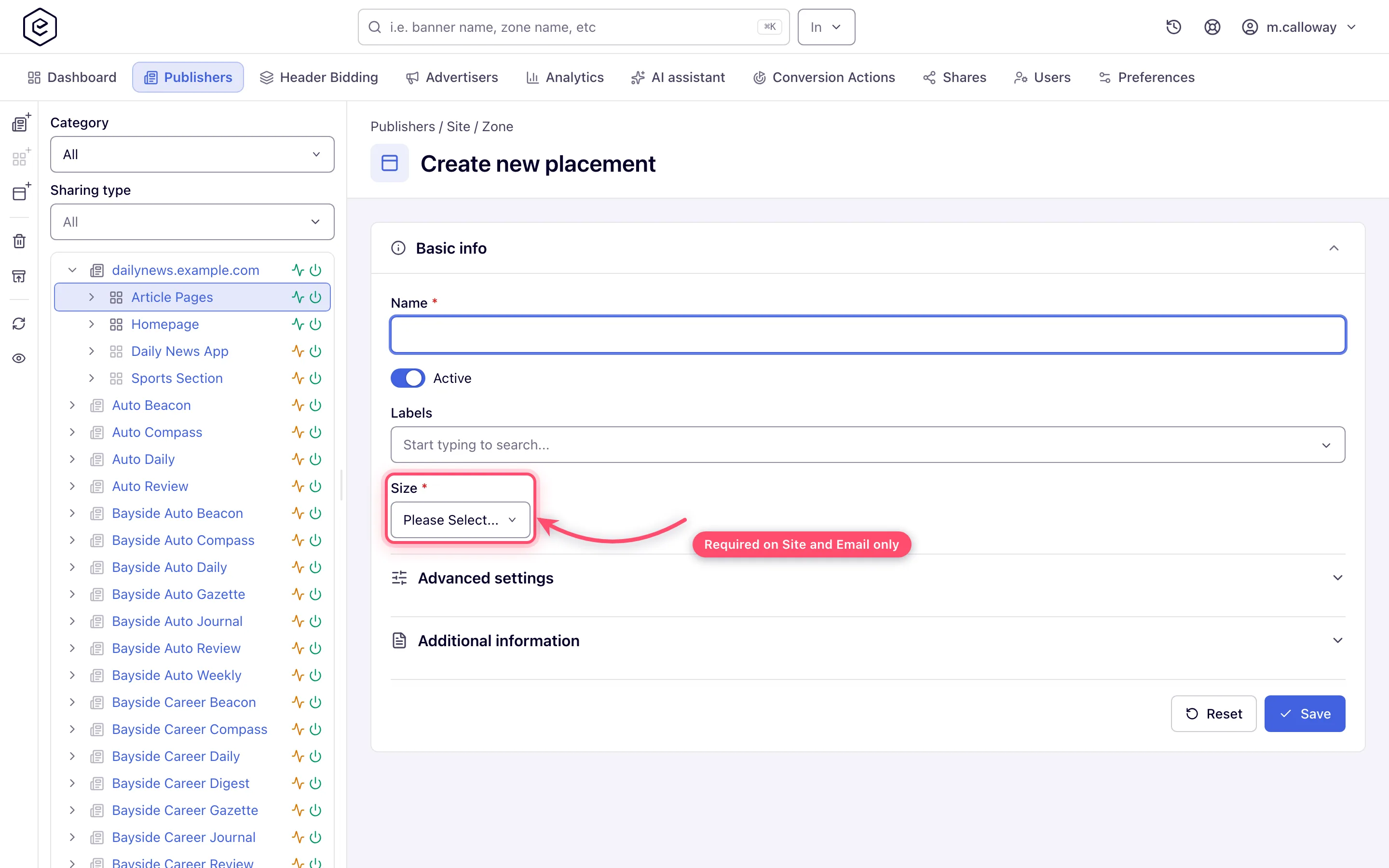Open the Size Please Select dropdown
The width and height of the screenshot is (1389, 868).
click(x=460, y=520)
